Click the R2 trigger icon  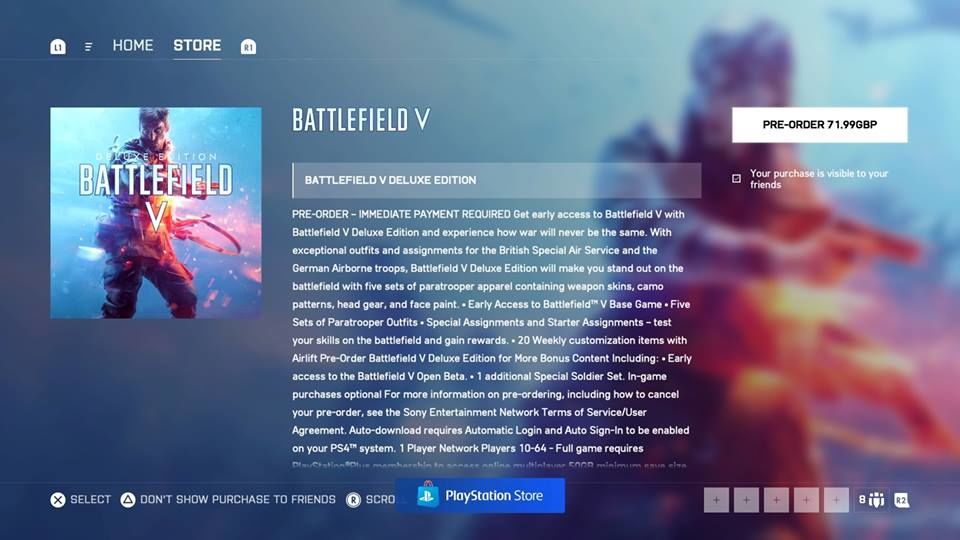(901, 500)
